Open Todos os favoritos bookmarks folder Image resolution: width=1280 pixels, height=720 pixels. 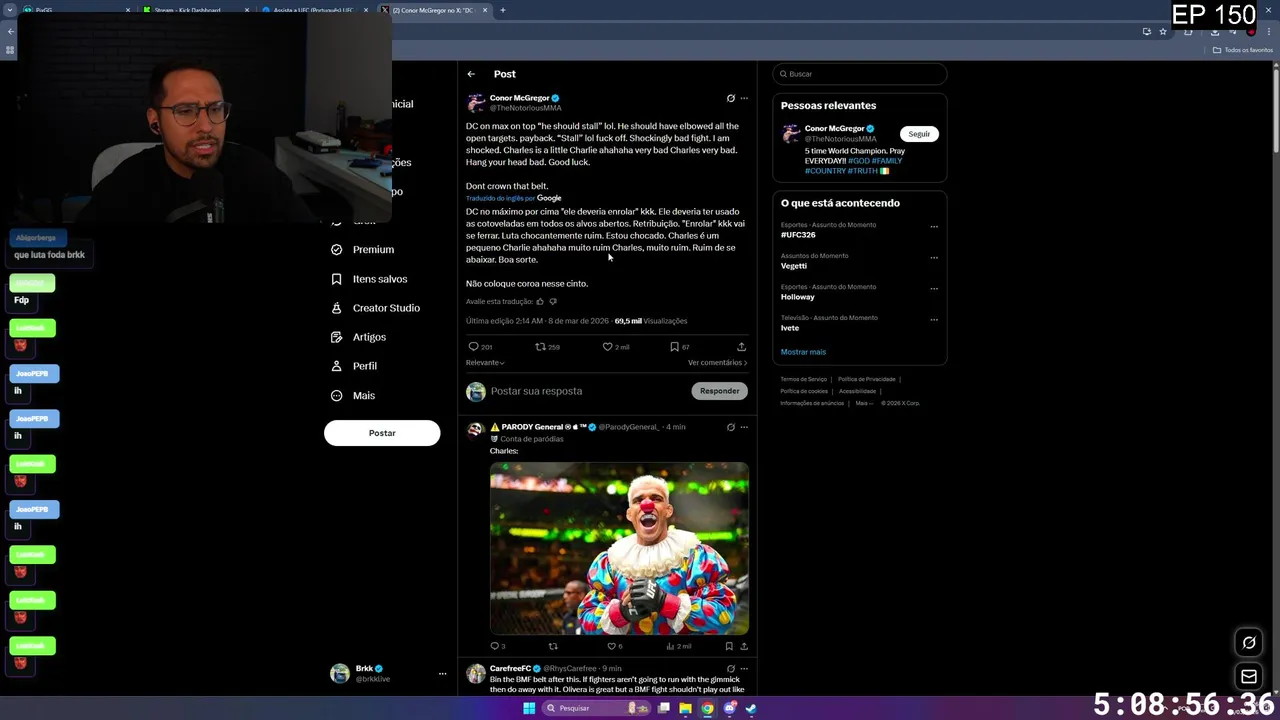click(x=1243, y=50)
